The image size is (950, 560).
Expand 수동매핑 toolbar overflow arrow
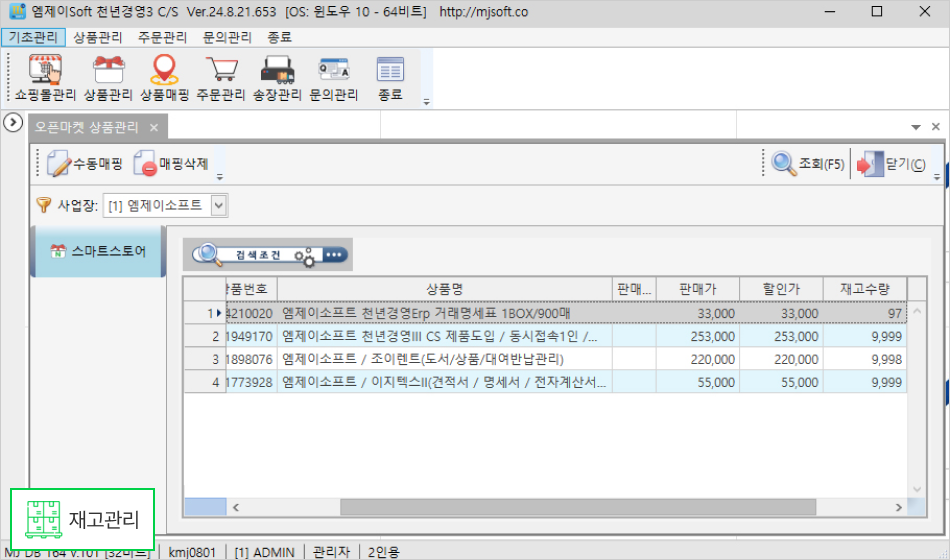coord(220,177)
